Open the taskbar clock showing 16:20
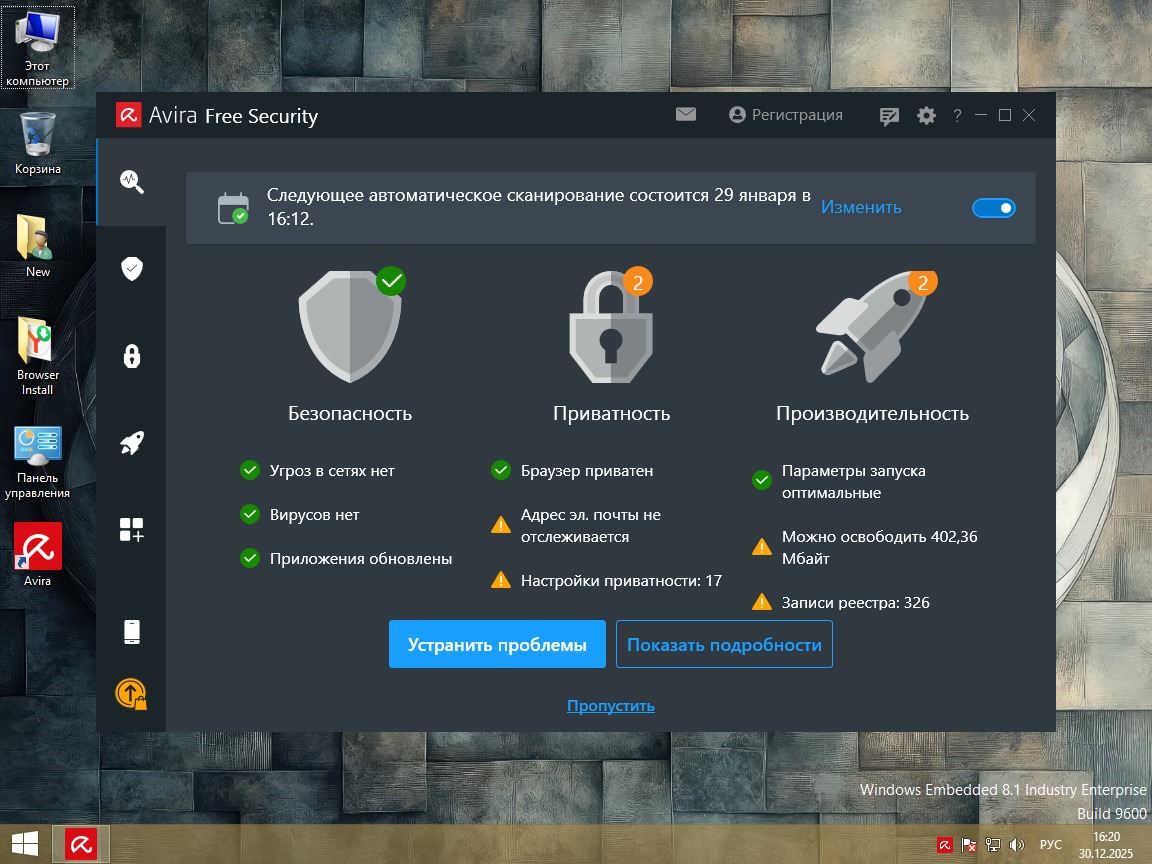Image resolution: width=1152 pixels, height=864 pixels. 1106,845
